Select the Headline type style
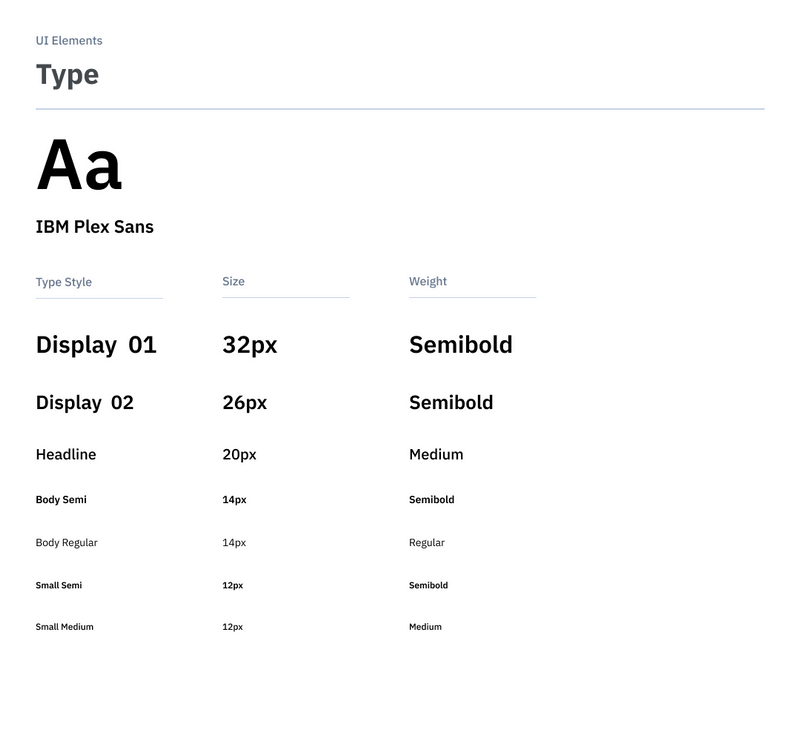 point(66,454)
